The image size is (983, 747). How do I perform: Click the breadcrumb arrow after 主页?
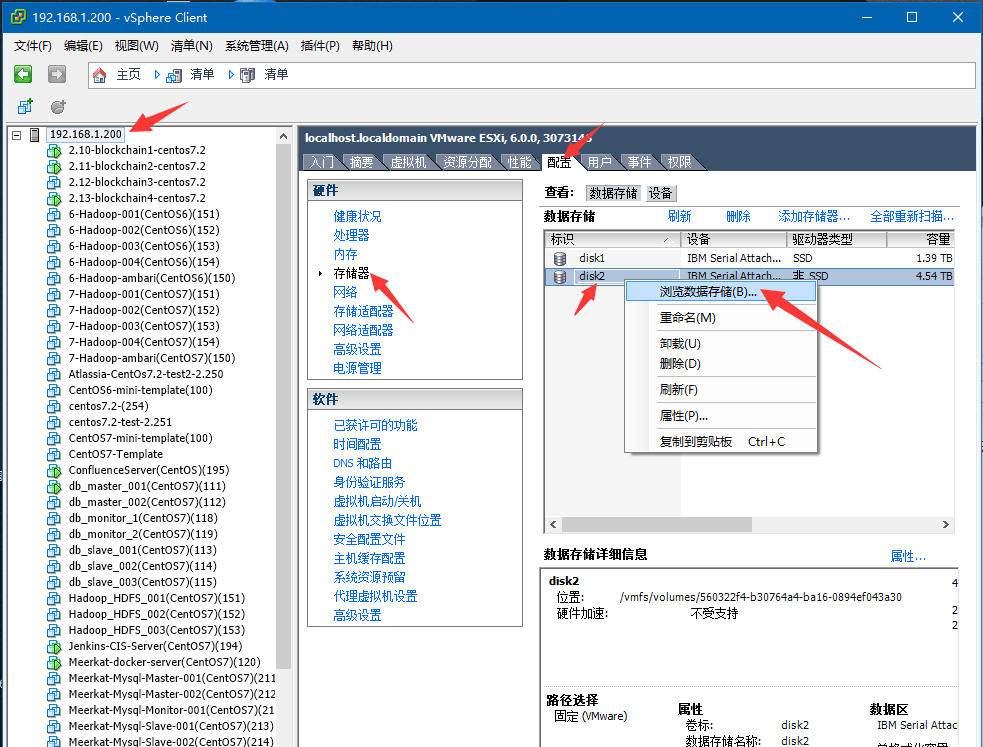[x=157, y=75]
